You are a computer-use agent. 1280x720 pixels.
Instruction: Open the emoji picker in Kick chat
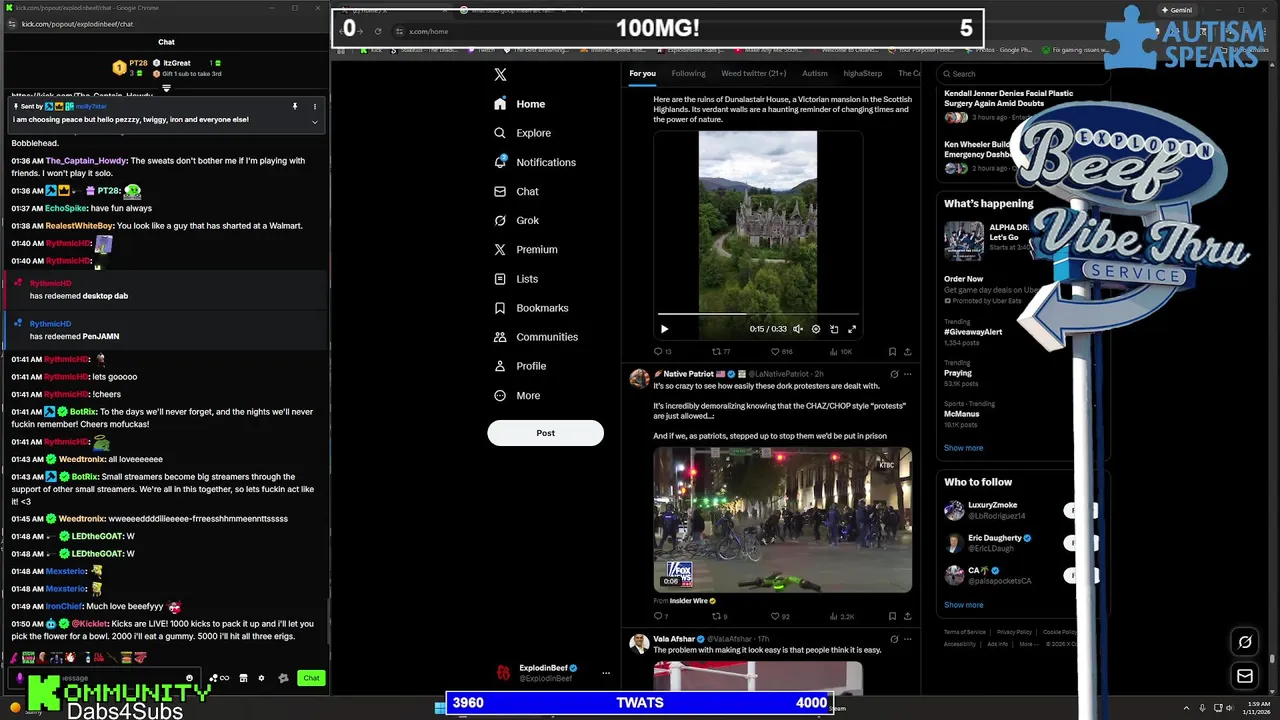tap(190, 678)
